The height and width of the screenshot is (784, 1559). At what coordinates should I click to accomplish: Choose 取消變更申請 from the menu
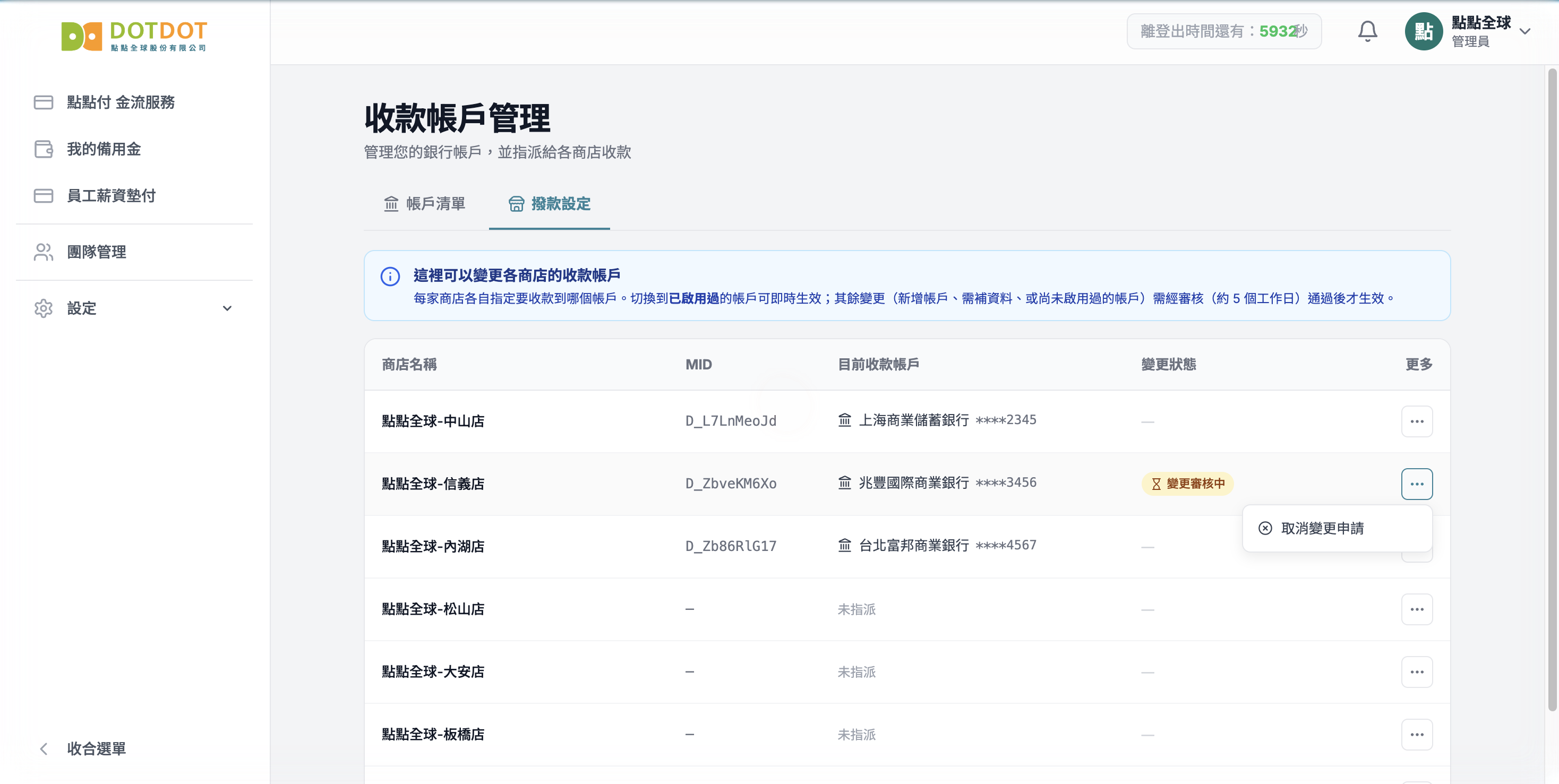click(x=1337, y=528)
